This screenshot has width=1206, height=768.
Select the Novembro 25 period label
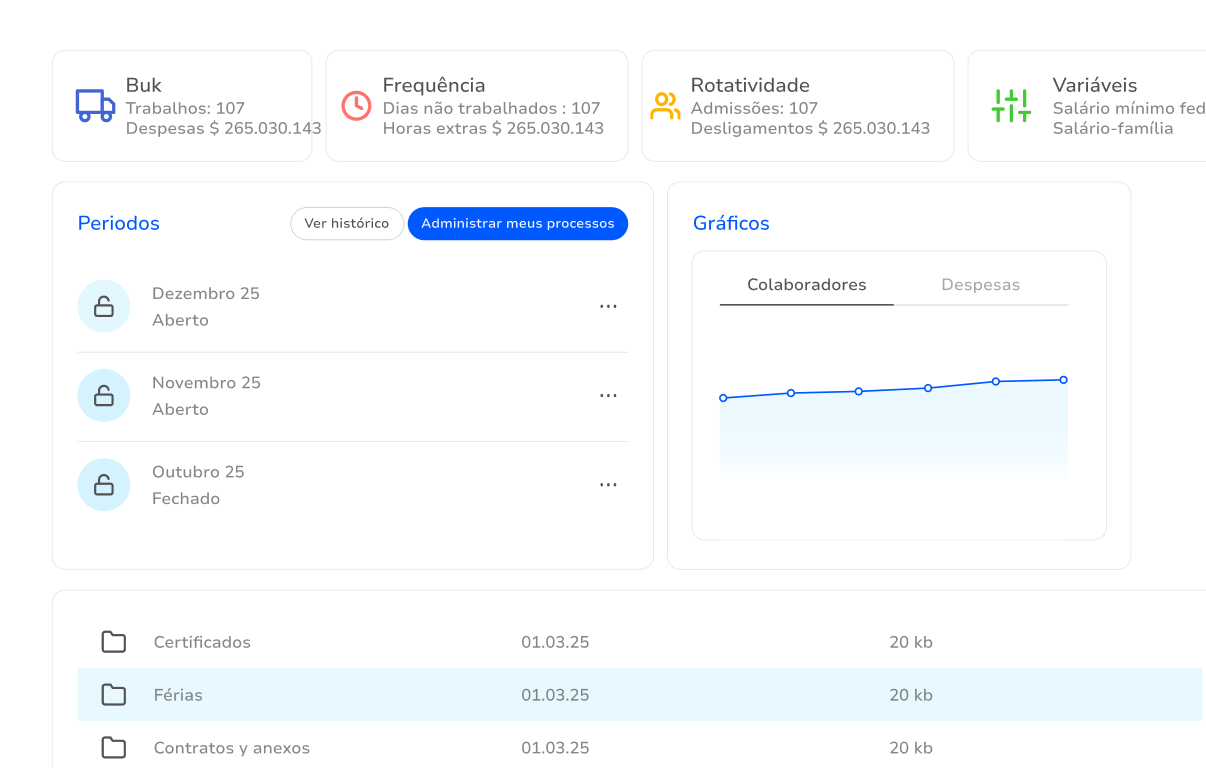[x=206, y=383]
